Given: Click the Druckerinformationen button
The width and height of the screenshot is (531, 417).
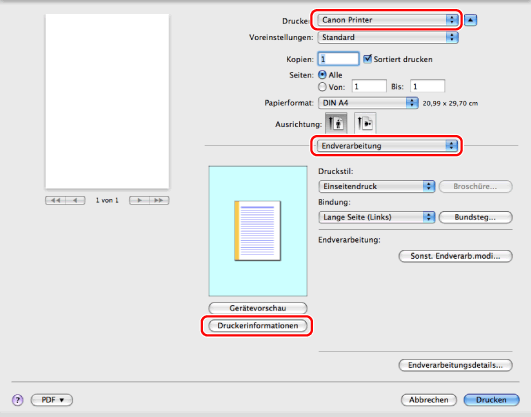Looking at the screenshot, I should click(258, 326).
